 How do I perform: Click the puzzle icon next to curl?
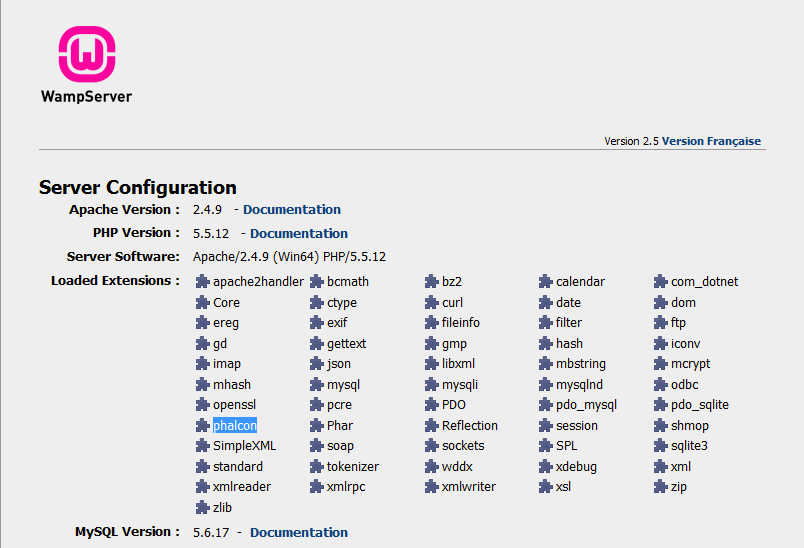(432, 303)
